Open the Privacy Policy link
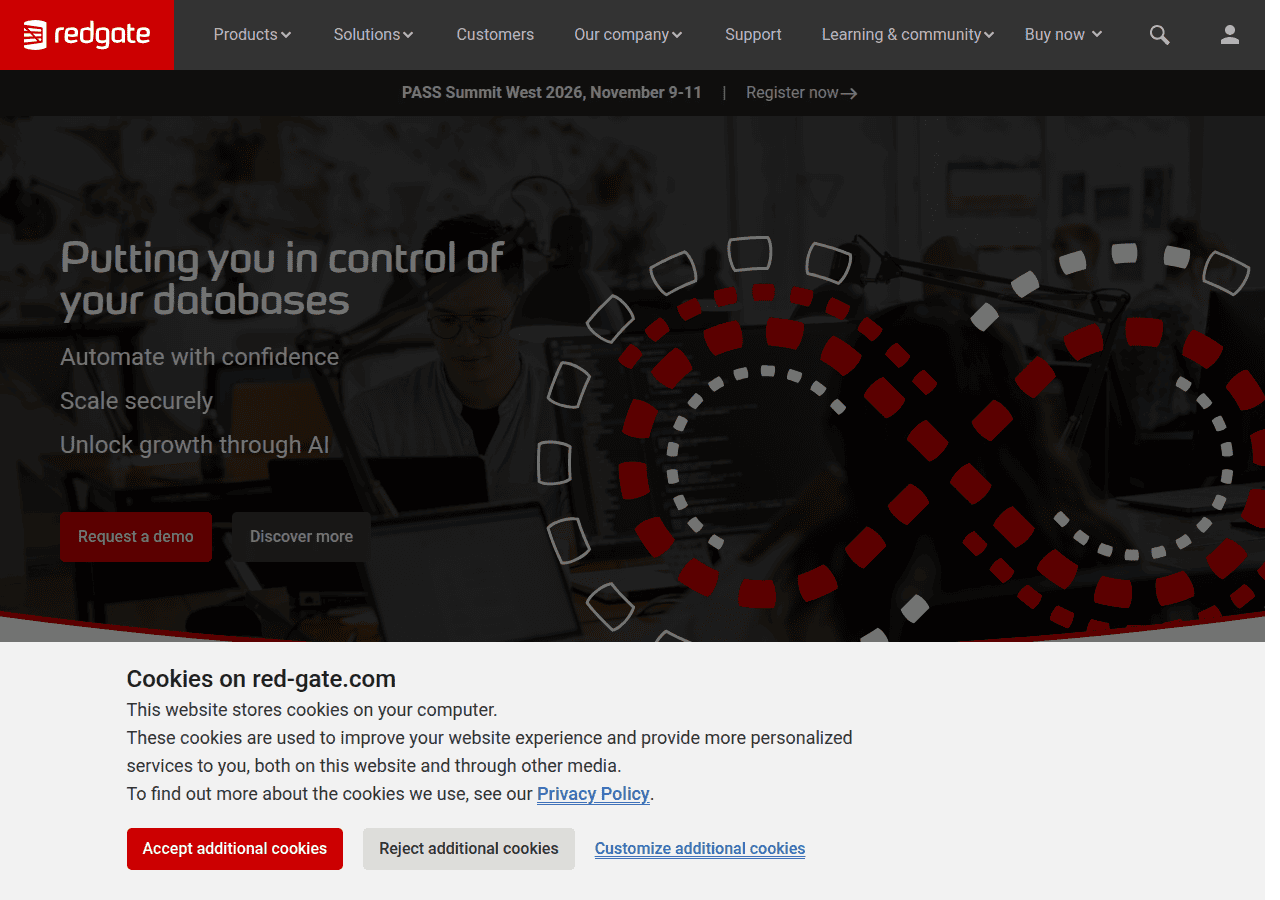Screen dimensions: 1280x900 (593, 794)
